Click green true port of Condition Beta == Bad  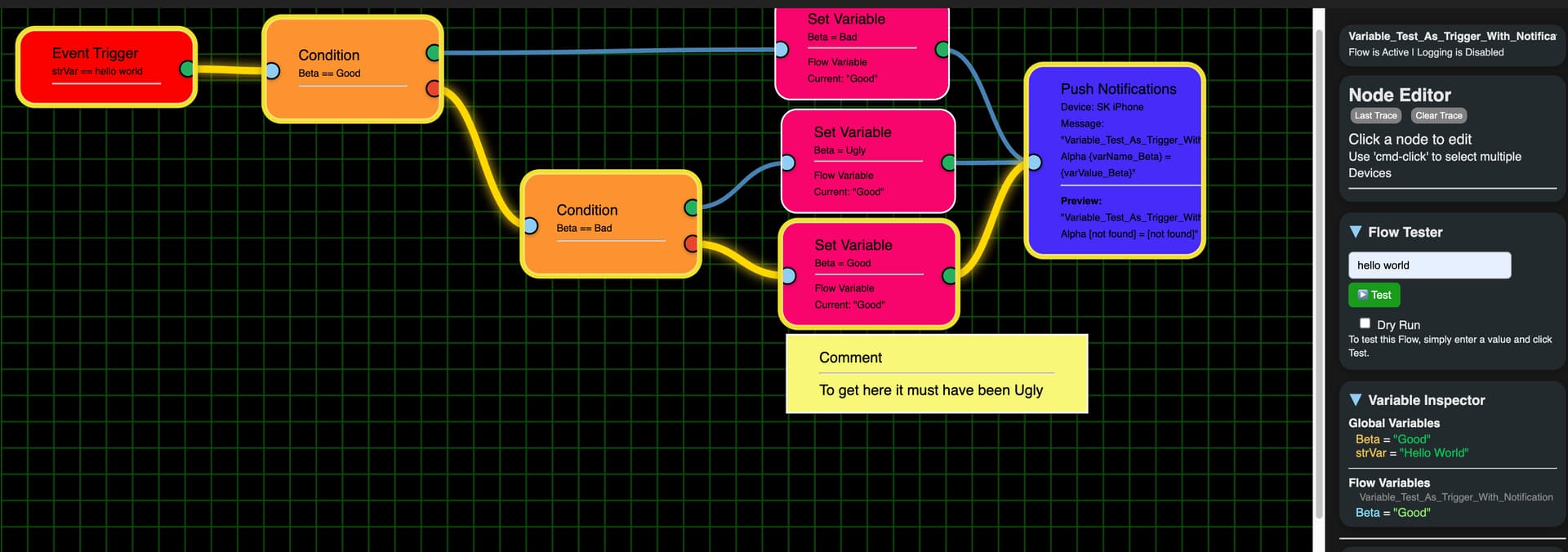pos(692,208)
